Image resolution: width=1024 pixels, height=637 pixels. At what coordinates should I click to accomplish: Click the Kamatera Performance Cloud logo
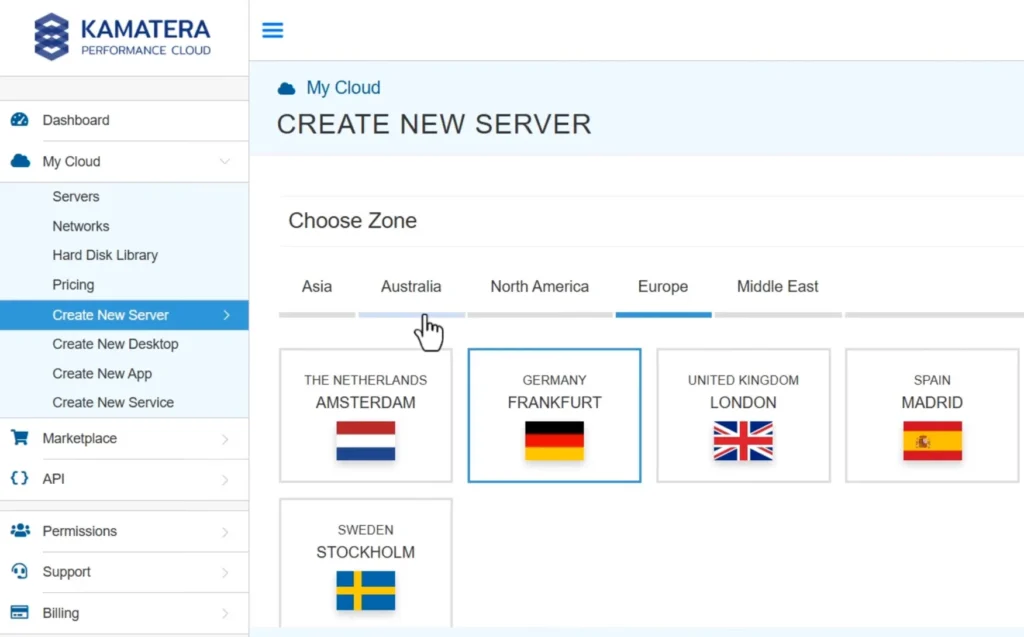pos(122,34)
